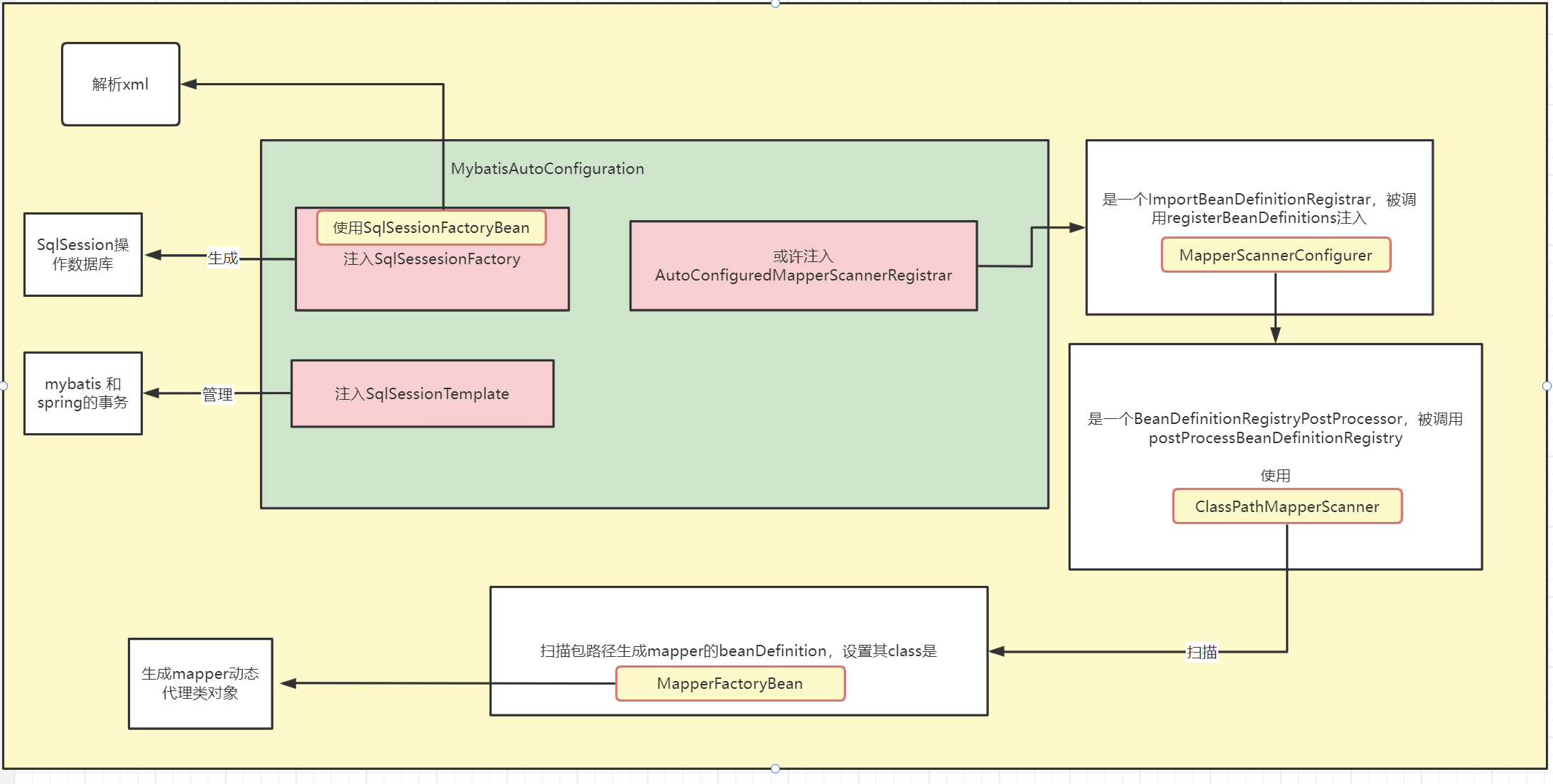This screenshot has height=784, width=1553.
Task: Click the 生成 arrow label
Action: pyautogui.click(x=222, y=258)
